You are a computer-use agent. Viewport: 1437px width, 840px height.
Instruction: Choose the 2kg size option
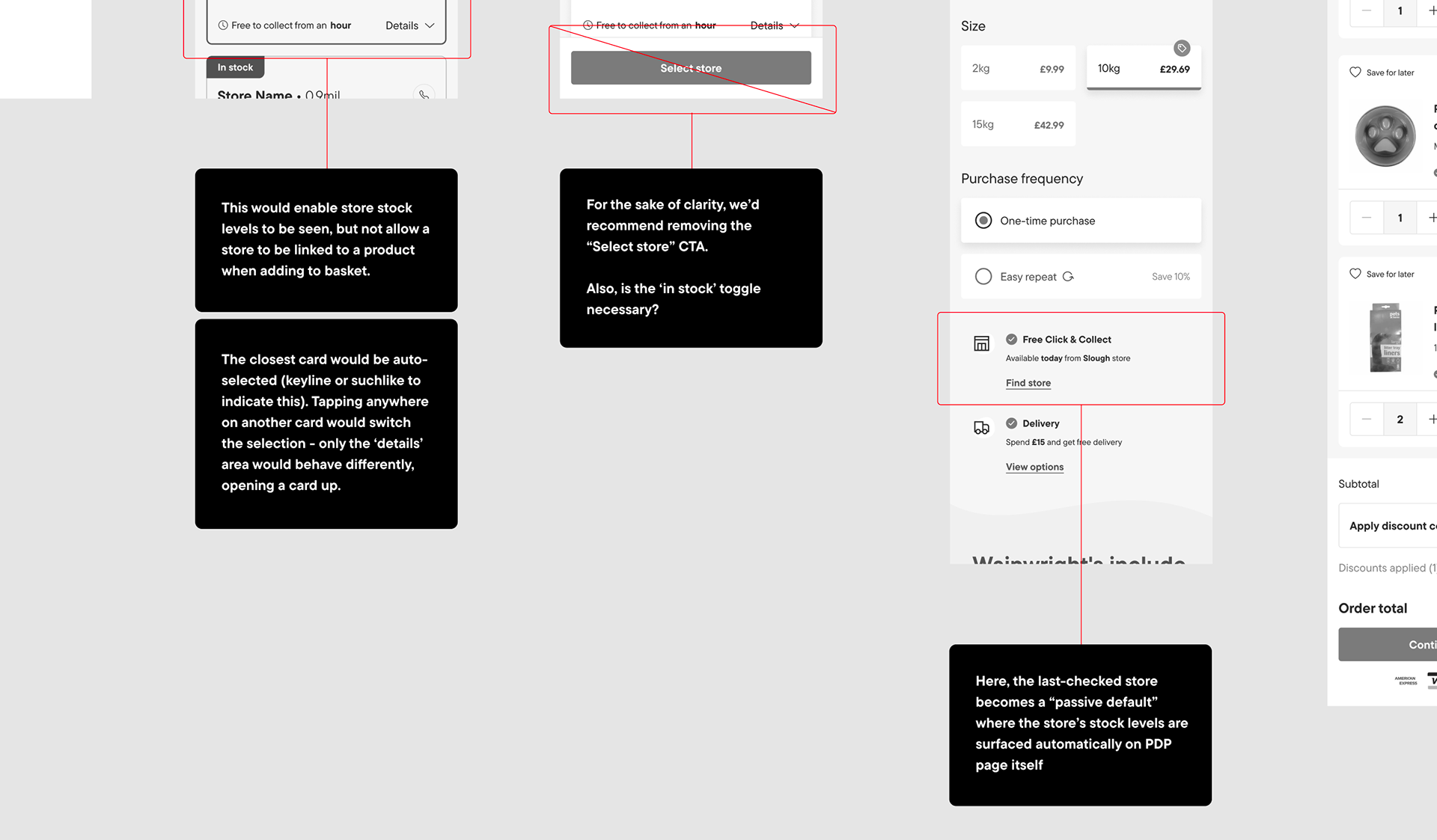1018,69
